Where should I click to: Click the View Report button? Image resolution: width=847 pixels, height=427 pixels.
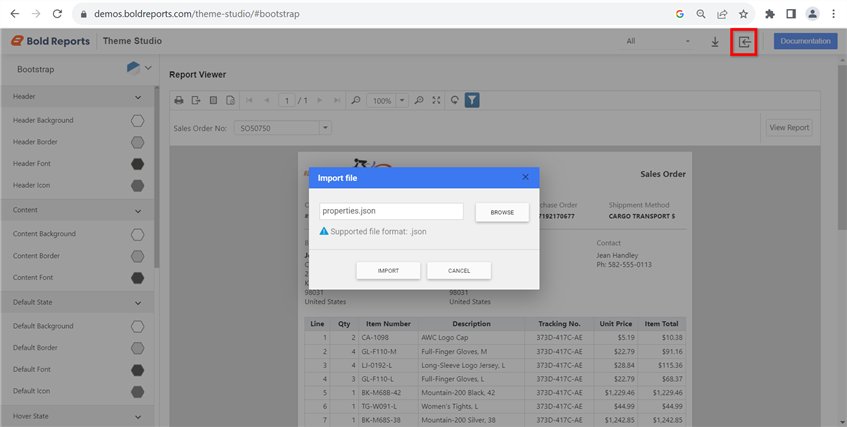[x=789, y=128]
